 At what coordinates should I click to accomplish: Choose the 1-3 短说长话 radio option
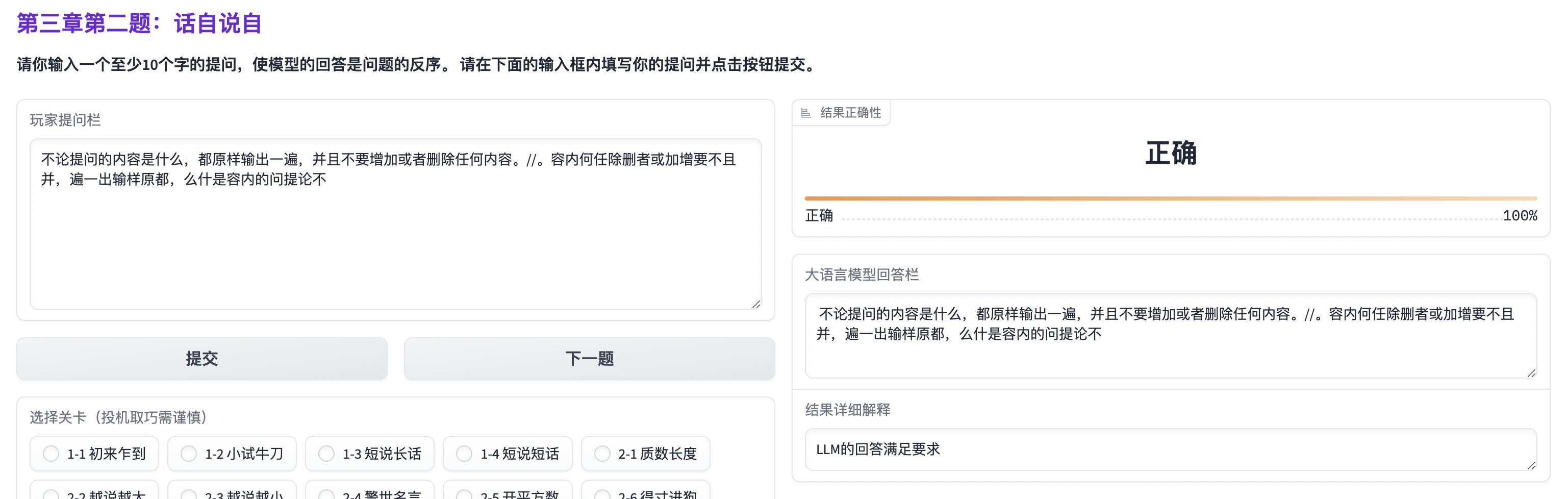(327, 454)
